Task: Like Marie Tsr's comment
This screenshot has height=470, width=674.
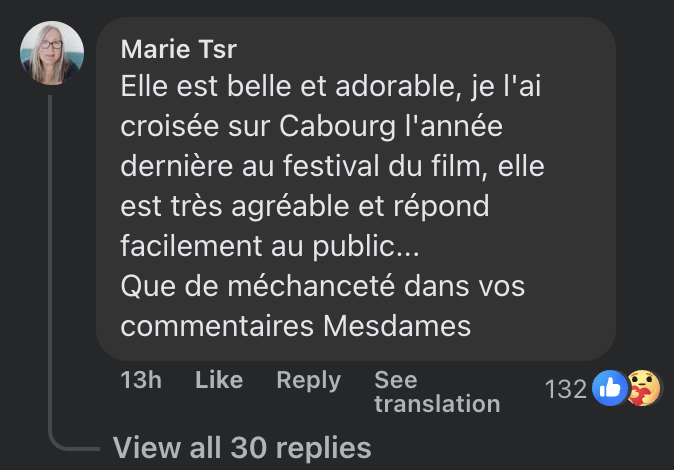Action: (219, 380)
